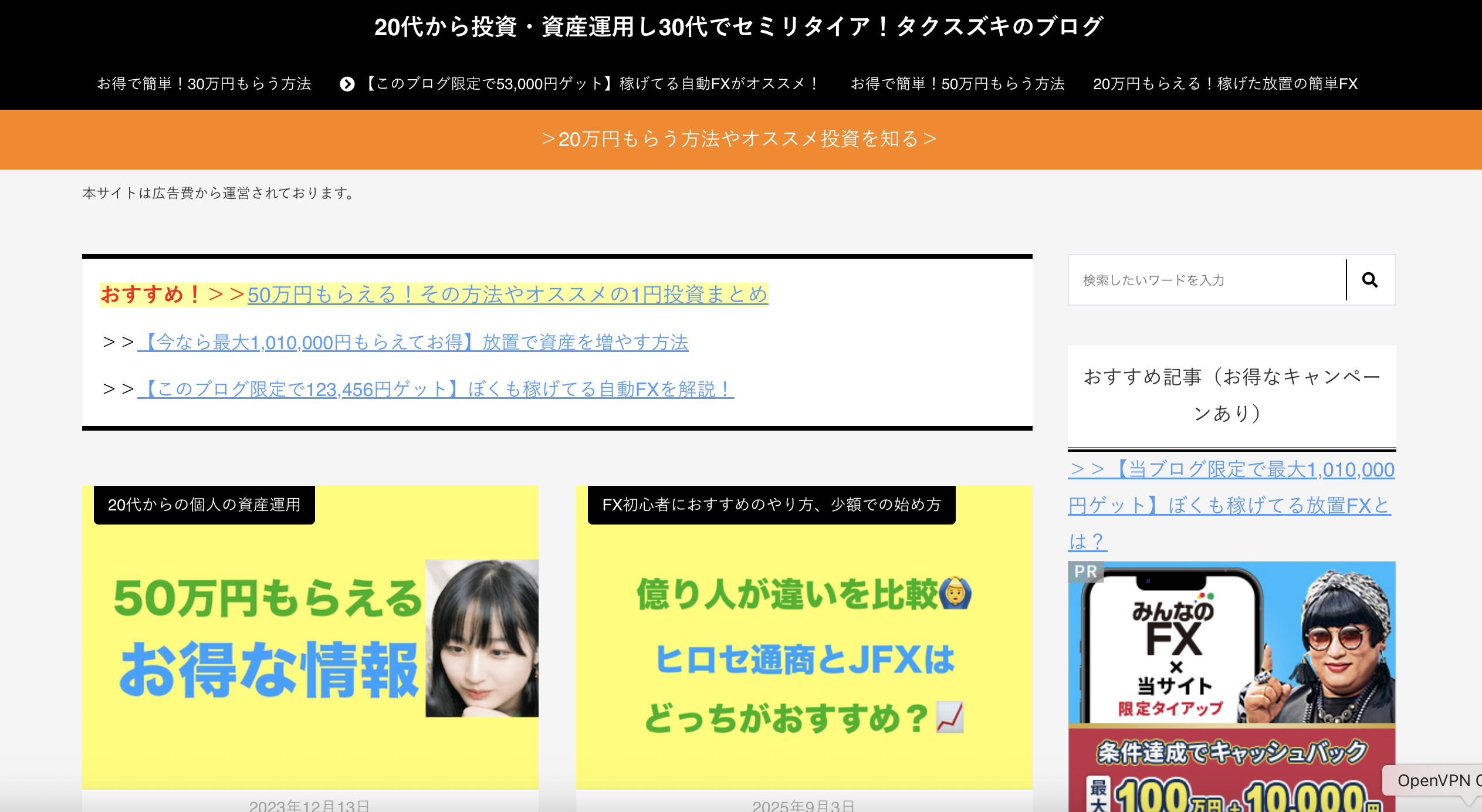Click category tag '20代からの個人の資産運用'
This screenshot has height=812, width=1482.
tap(204, 505)
